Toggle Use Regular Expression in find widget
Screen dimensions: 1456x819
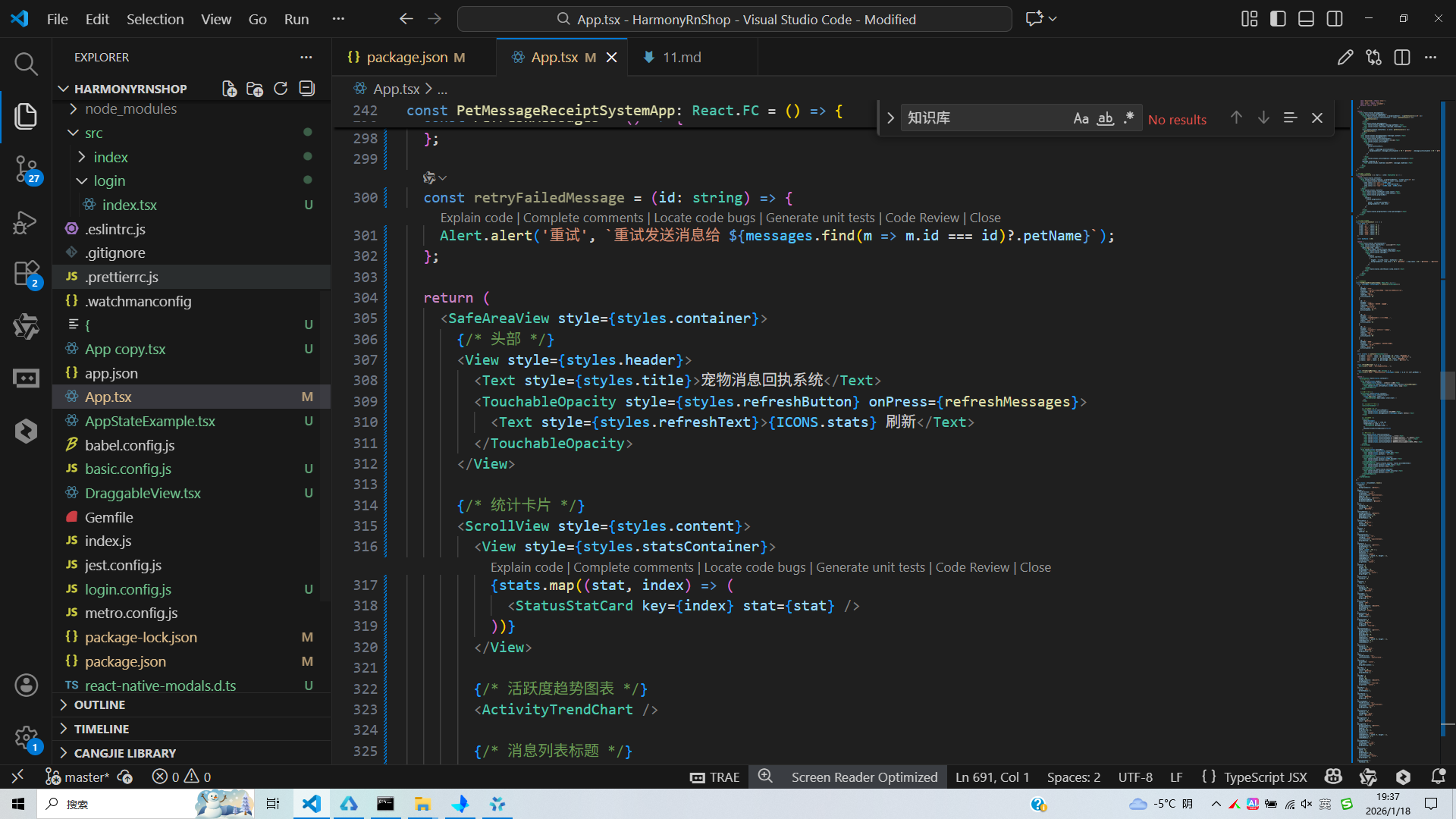coord(1129,118)
